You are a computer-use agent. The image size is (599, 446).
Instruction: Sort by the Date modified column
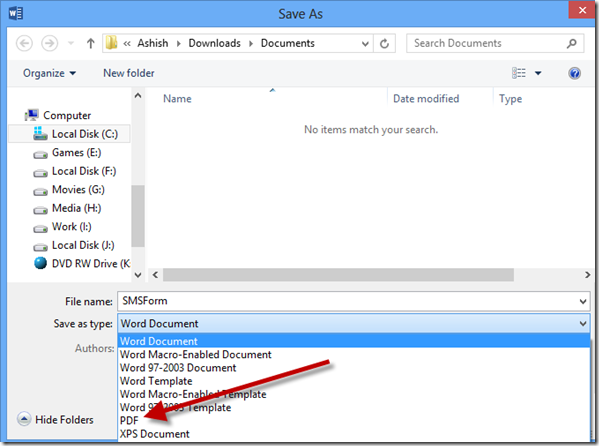pyautogui.click(x=426, y=99)
